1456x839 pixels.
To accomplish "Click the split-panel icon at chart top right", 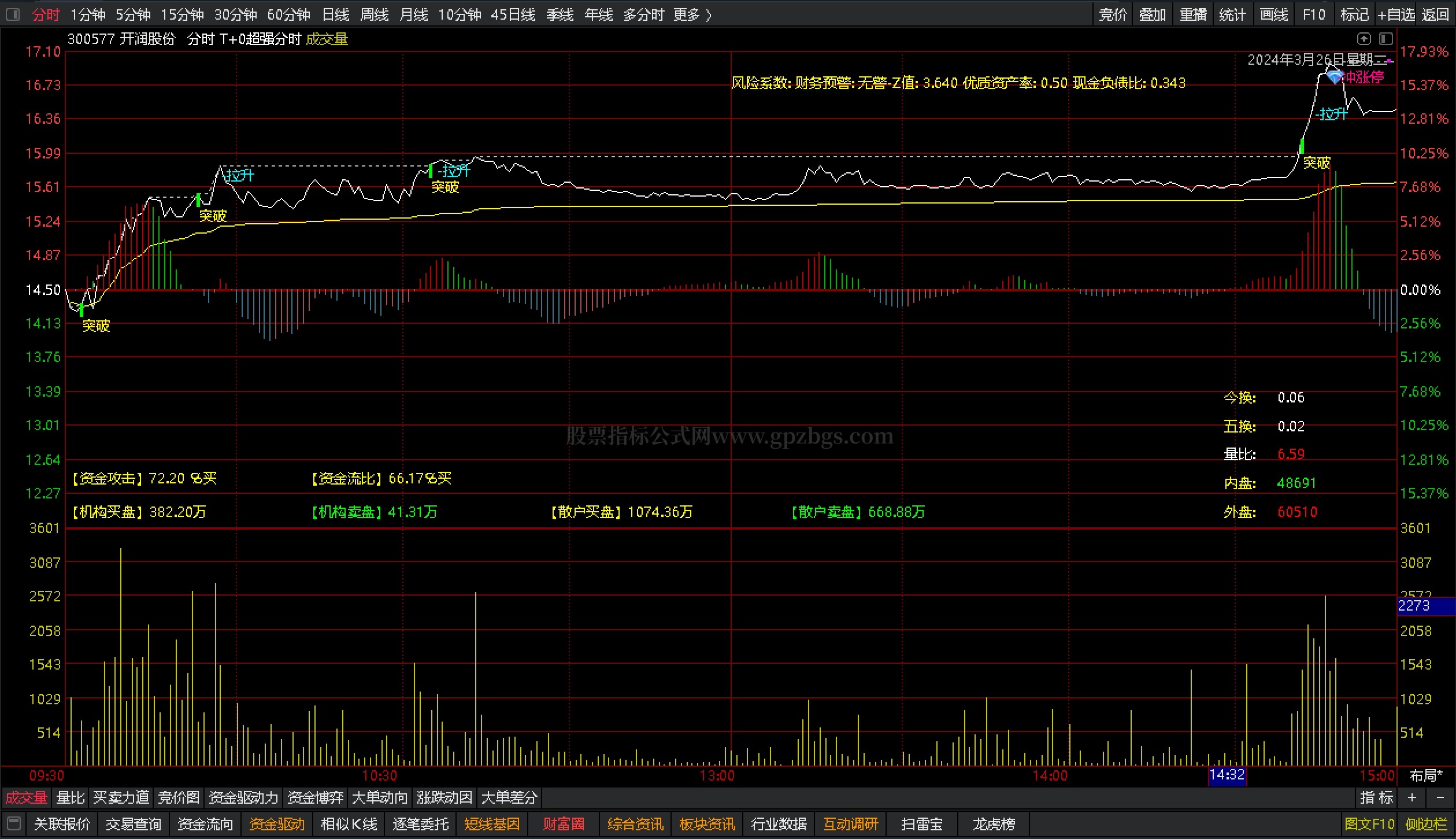I will coord(1385,39).
